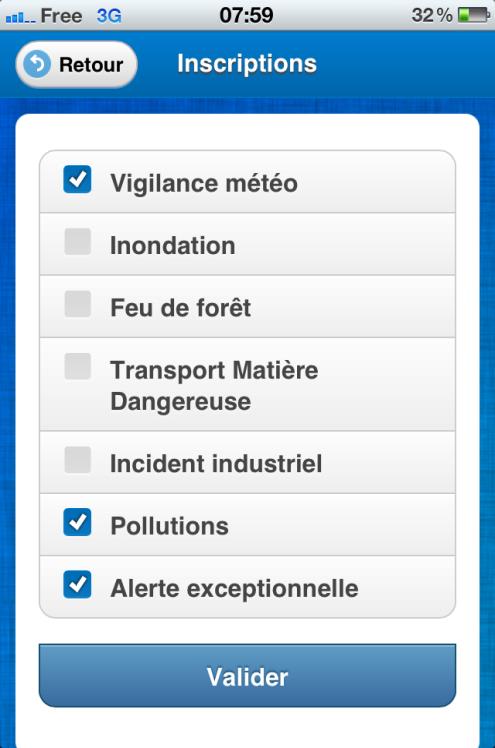The height and width of the screenshot is (748, 495).
Task: Check the Inondation checkbox
Action: point(78,241)
